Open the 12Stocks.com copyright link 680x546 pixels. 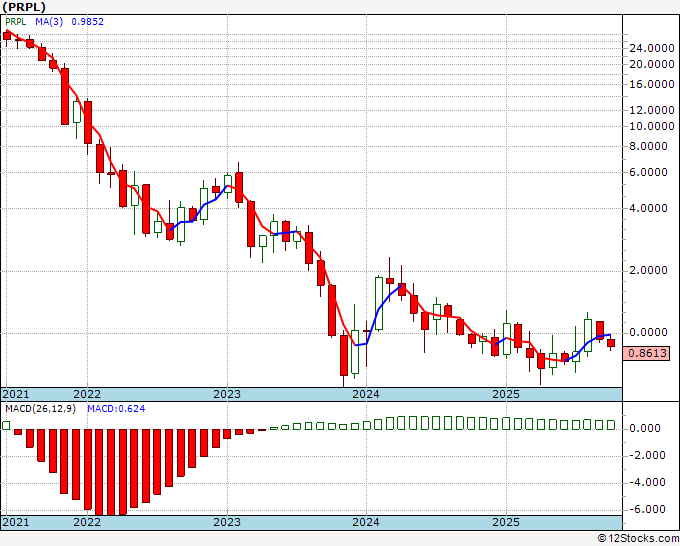(638, 539)
